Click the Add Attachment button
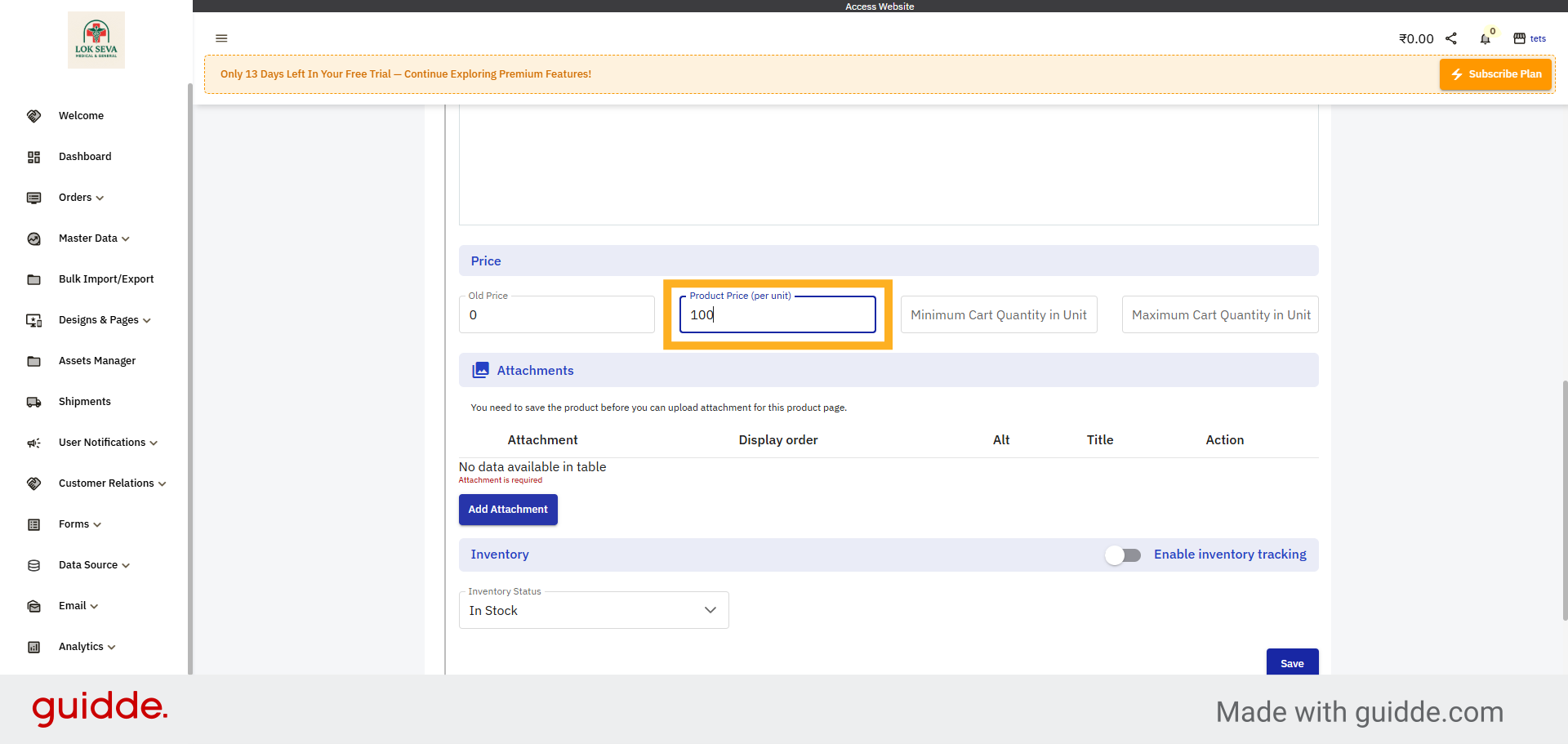Screen dimensions: 1568x744 508,510
